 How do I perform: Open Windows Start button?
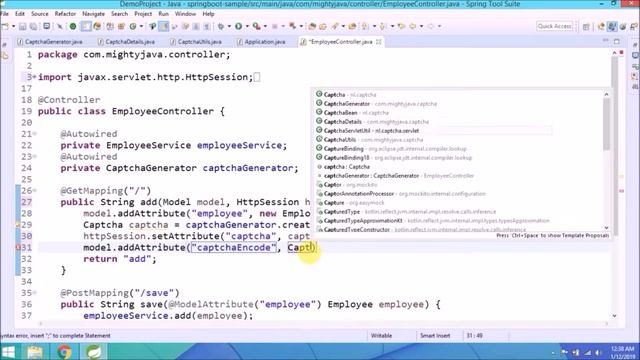[x=8, y=352]
